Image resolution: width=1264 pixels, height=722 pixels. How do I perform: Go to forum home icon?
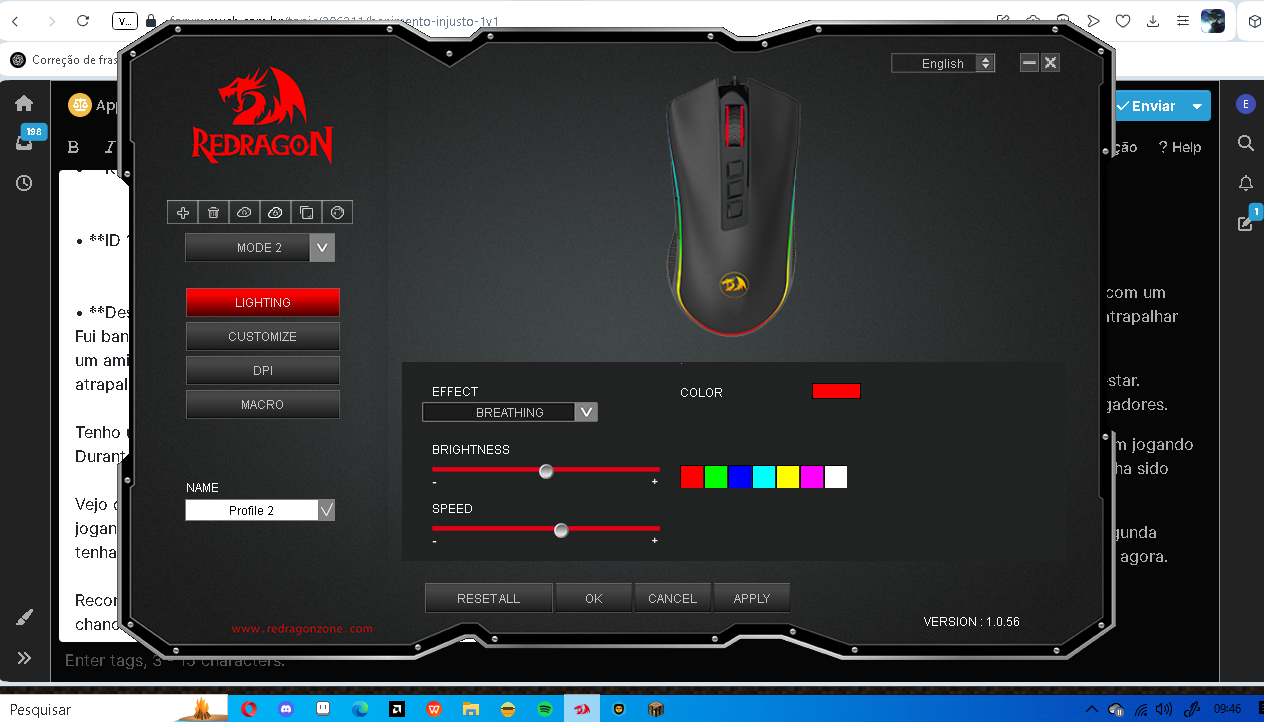[24, 103]
